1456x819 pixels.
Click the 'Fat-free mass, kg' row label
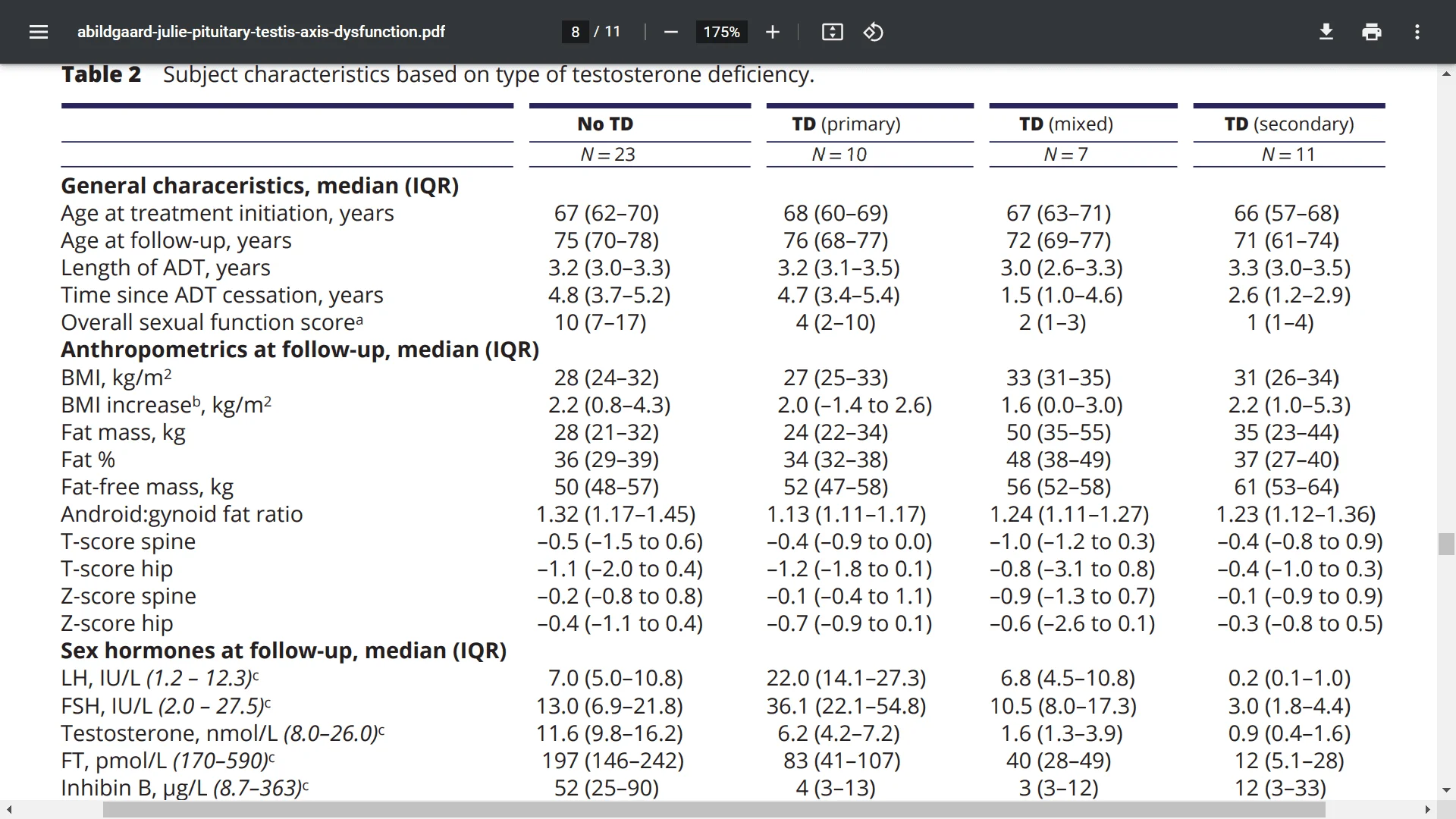[147, 487]
